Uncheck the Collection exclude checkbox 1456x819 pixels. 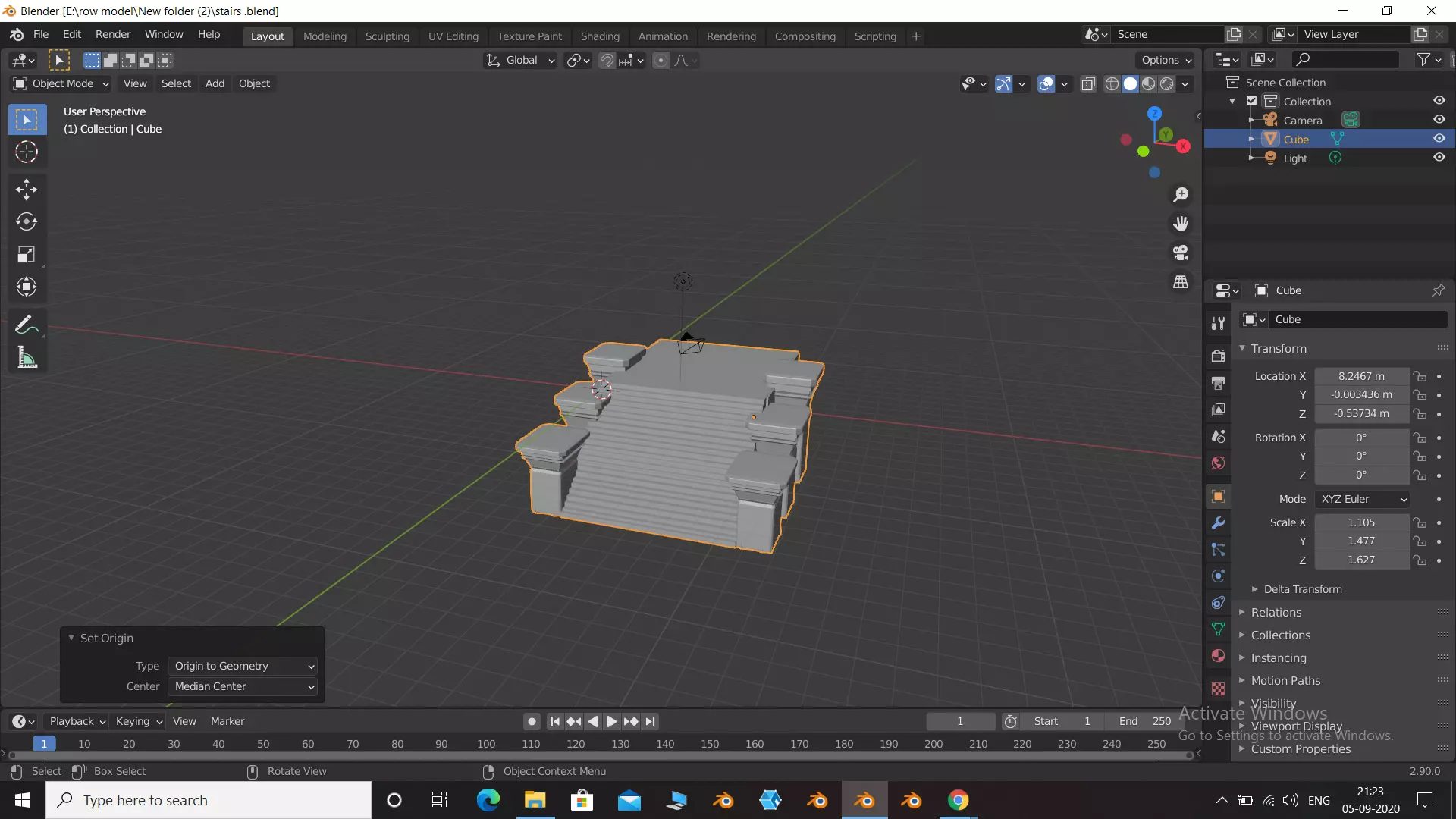[1252, 101]
